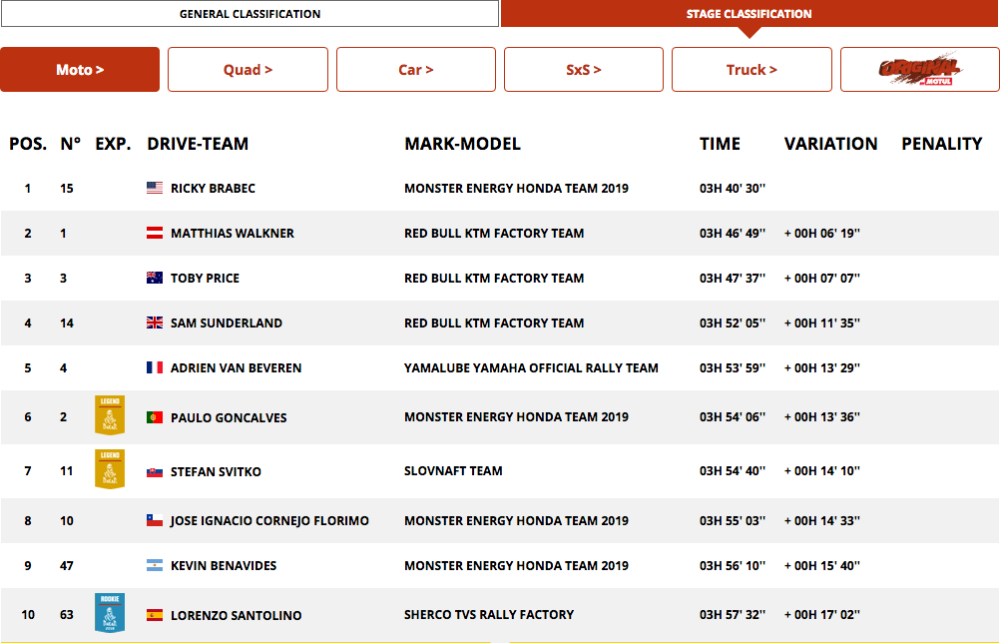1000x643 pixels.
Task: Select the US flag next to Ricky Brabec
Action: (x=156, y=188)
